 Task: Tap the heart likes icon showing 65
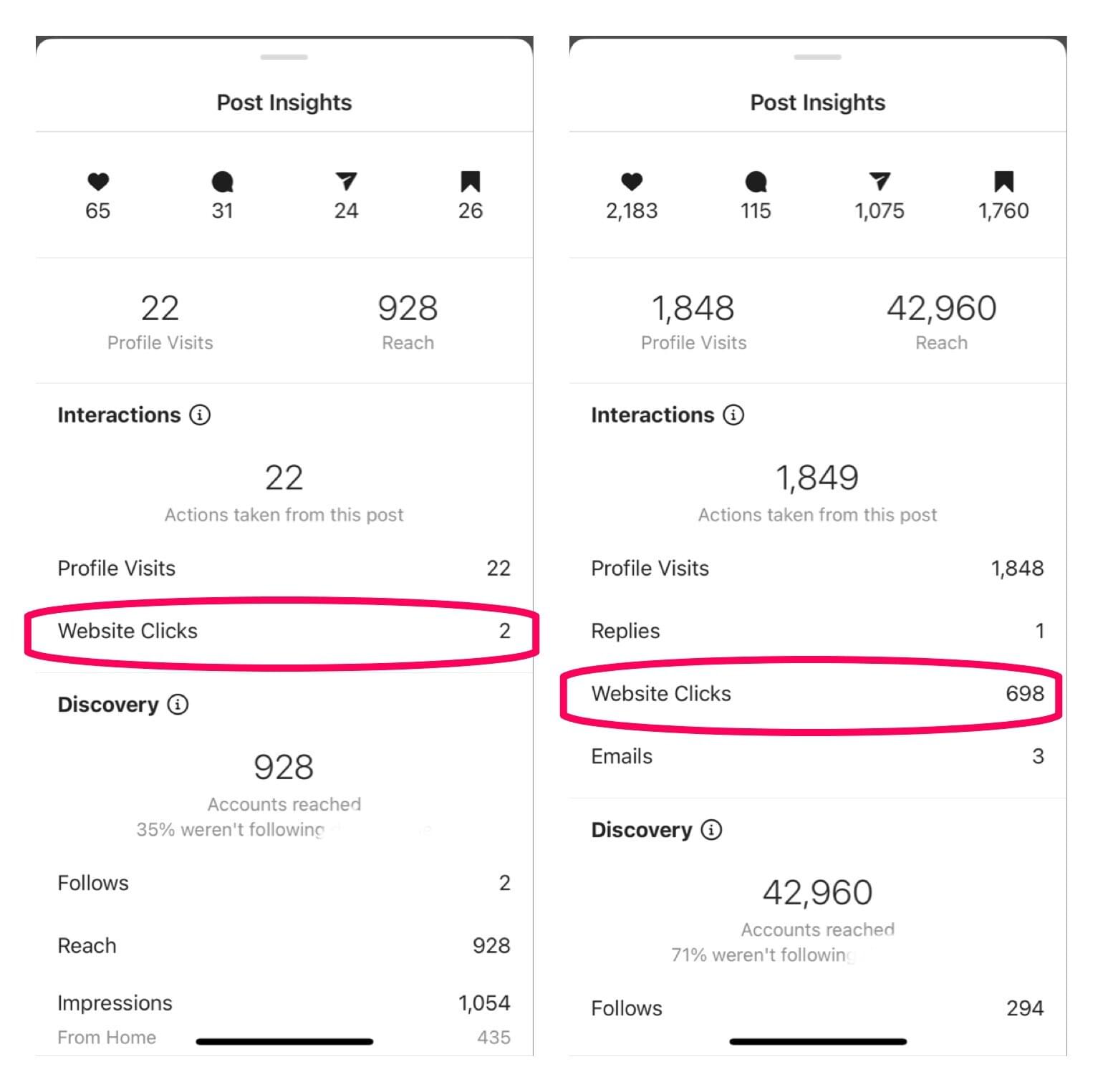click(x=98, y=182)
